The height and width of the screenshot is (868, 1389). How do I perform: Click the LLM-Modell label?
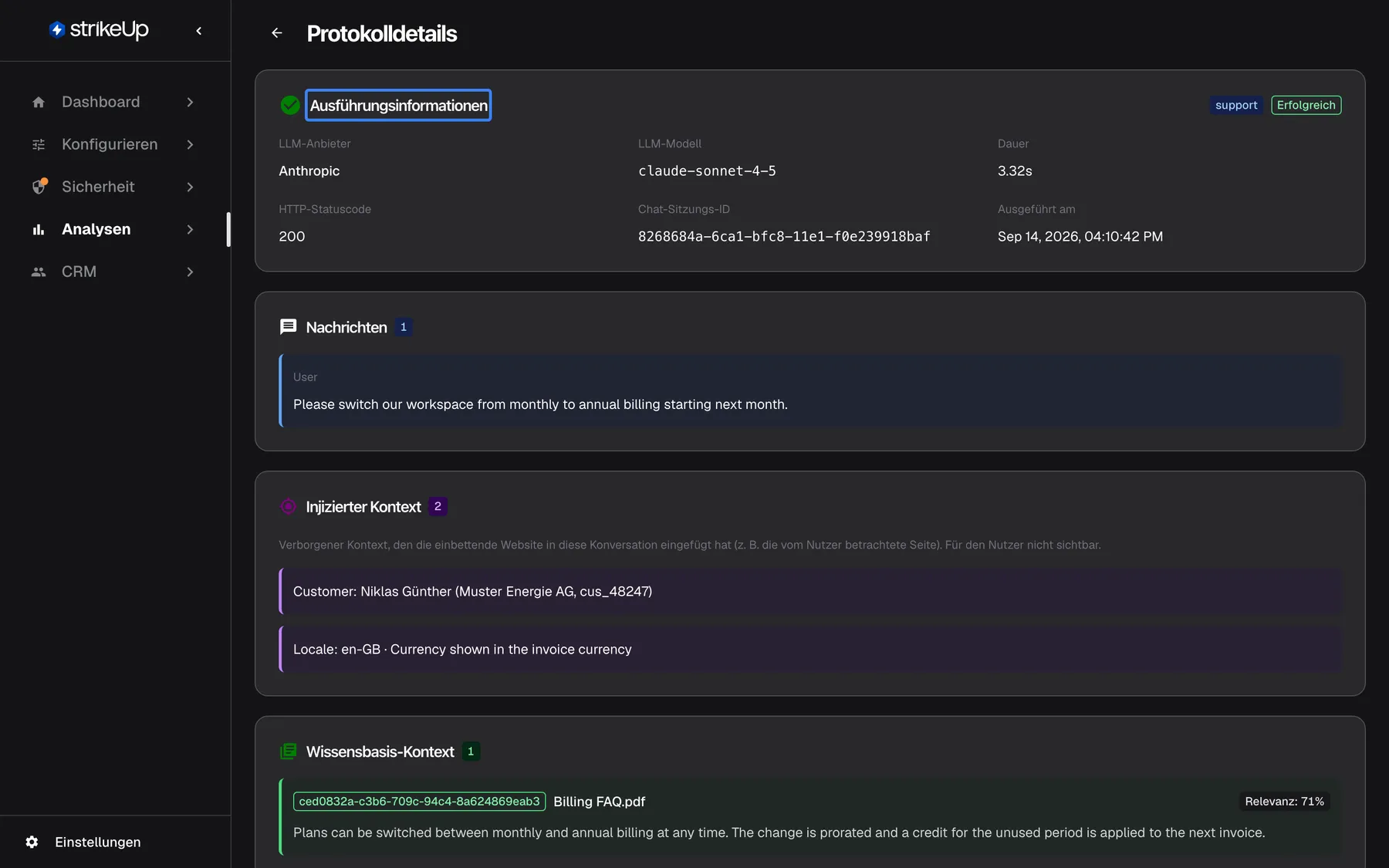tap(670, 144)
